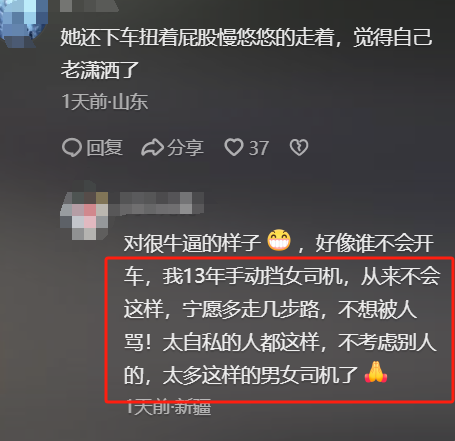
Task: Open the top commenter's blurred username
Action: click(89, 6)
